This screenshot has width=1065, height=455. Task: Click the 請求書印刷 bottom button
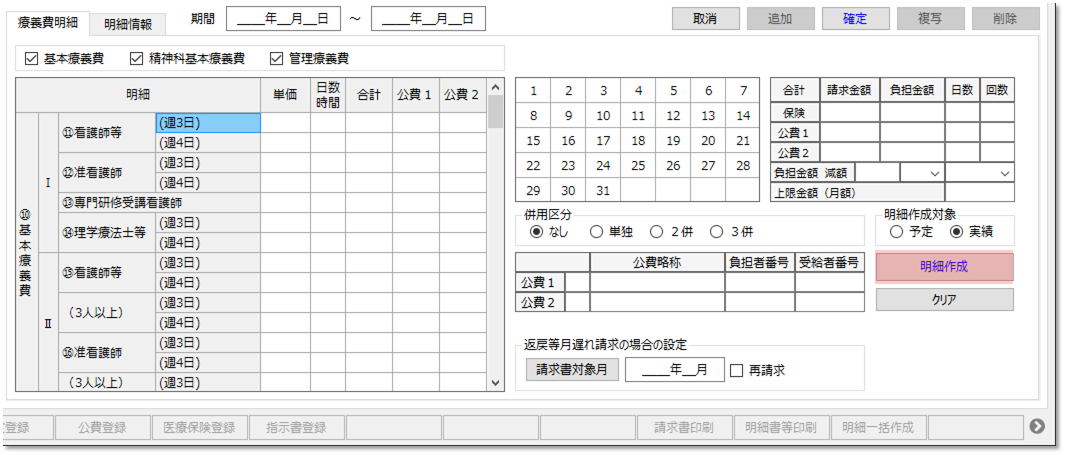685,427
